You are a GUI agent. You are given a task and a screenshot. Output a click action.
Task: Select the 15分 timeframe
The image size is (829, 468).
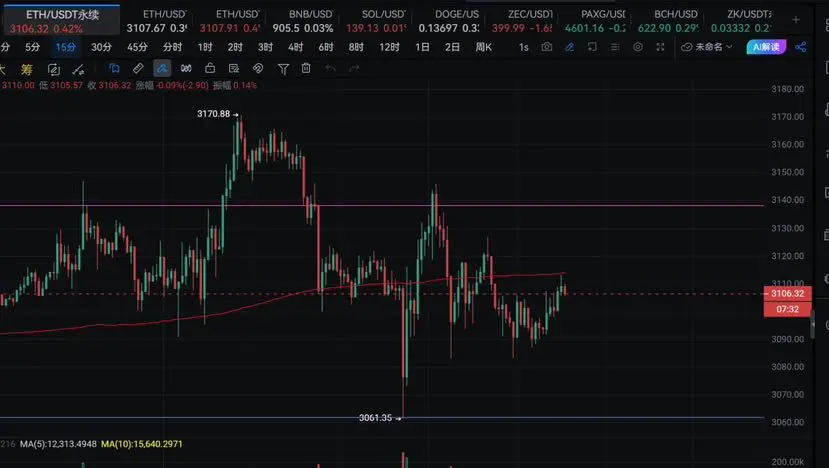tap(66, 47)
